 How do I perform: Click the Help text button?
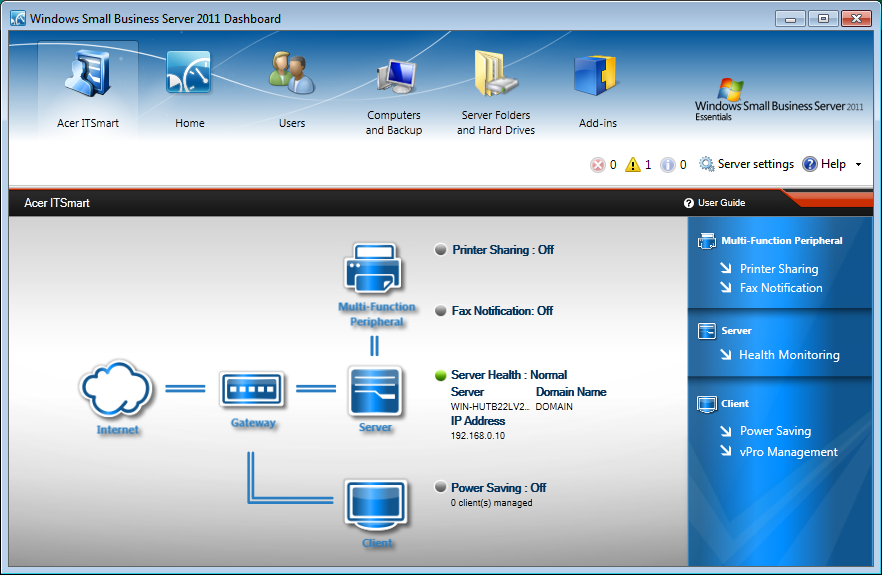tap(833, 164)
